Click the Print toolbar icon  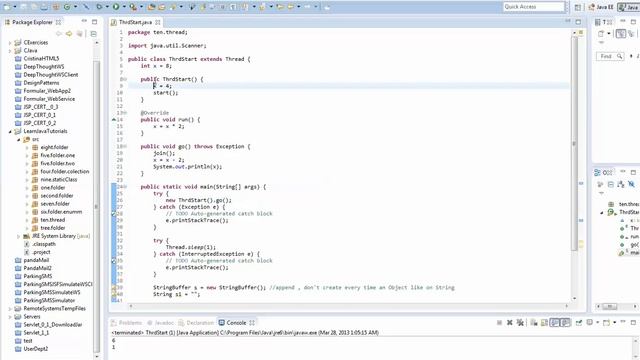click(44, 7)
